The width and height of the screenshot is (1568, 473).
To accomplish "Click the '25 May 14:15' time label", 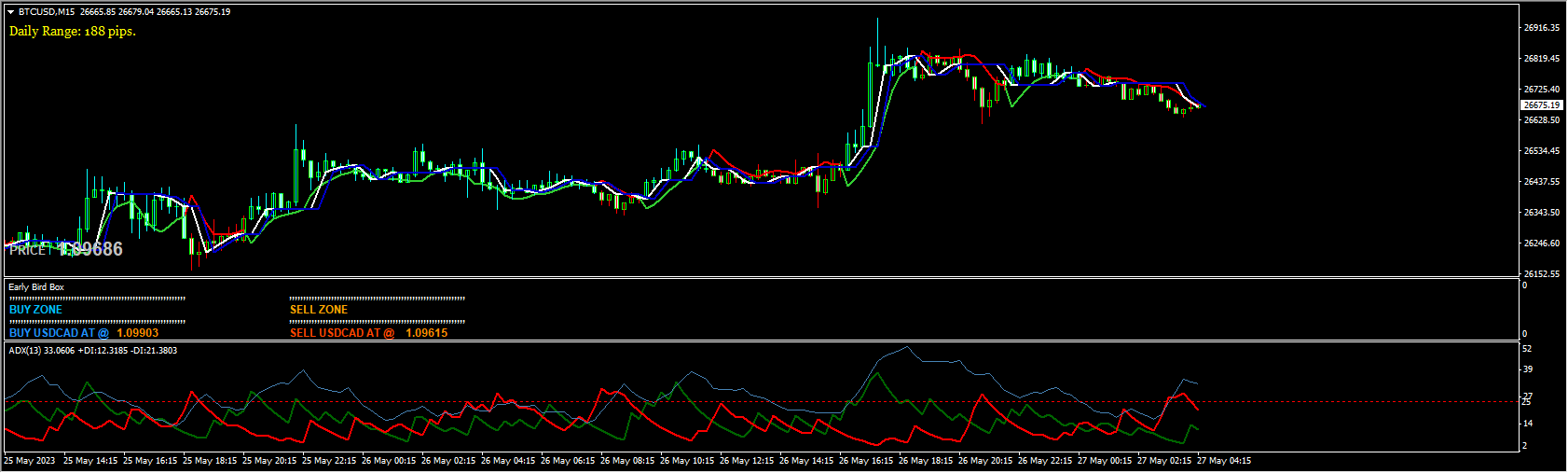I will [90, 461].
